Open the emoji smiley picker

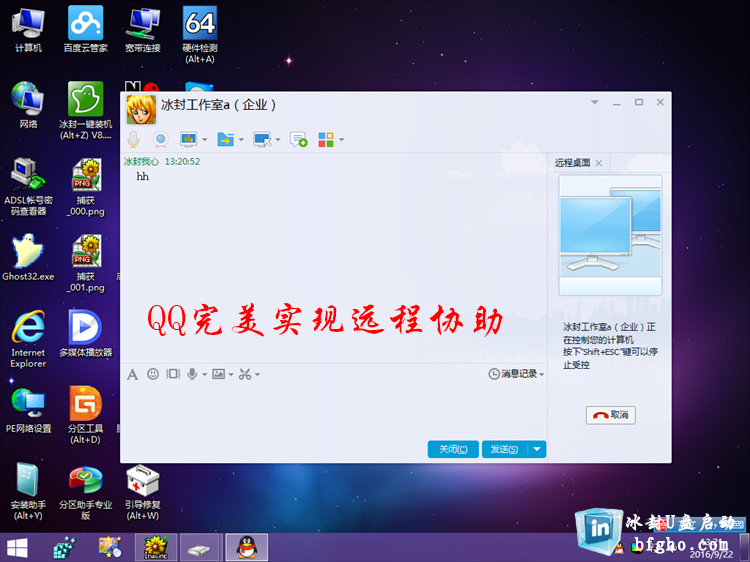[153, 374]
